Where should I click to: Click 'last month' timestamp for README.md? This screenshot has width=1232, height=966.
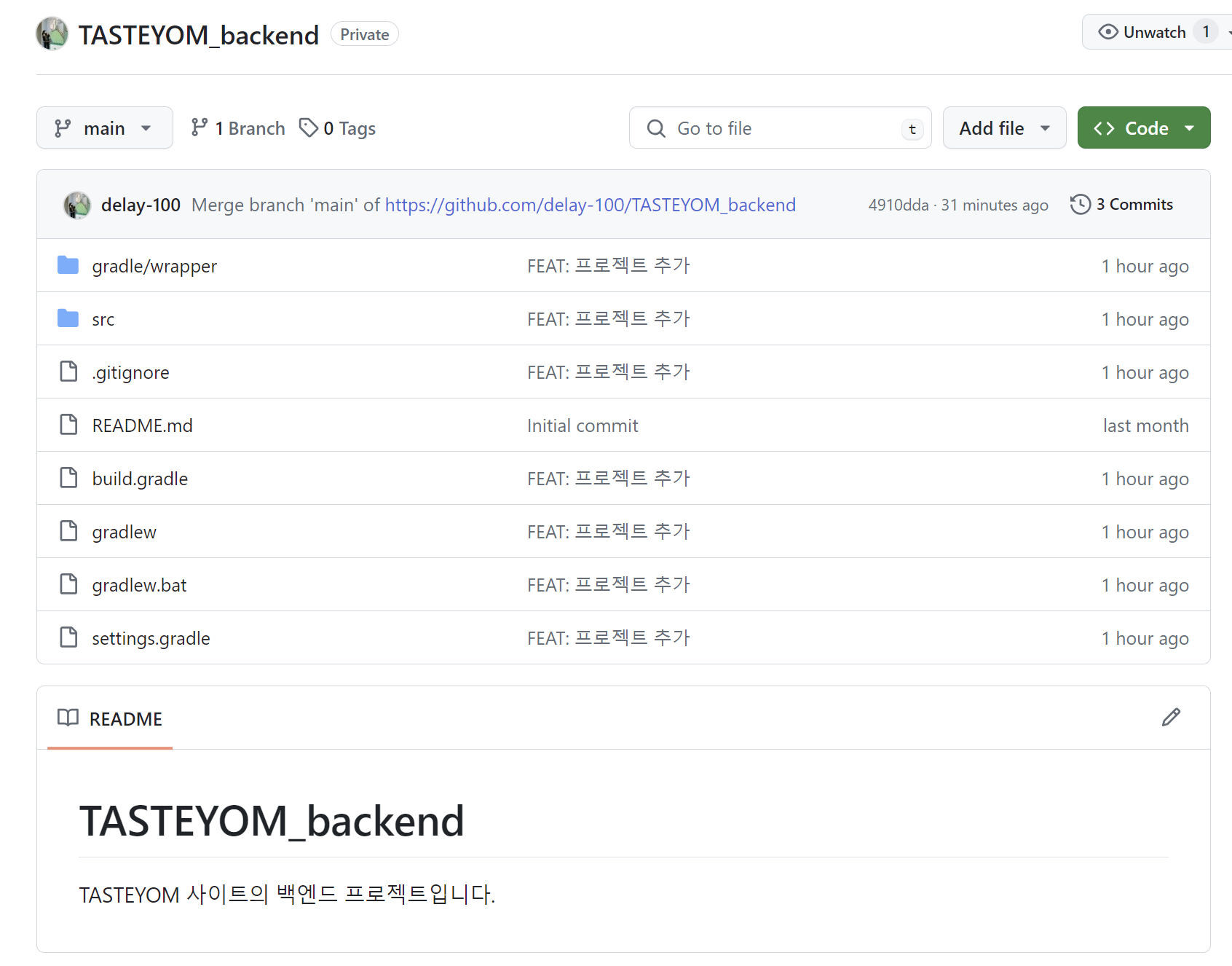pyautogui.click(x=1146, y=425)
